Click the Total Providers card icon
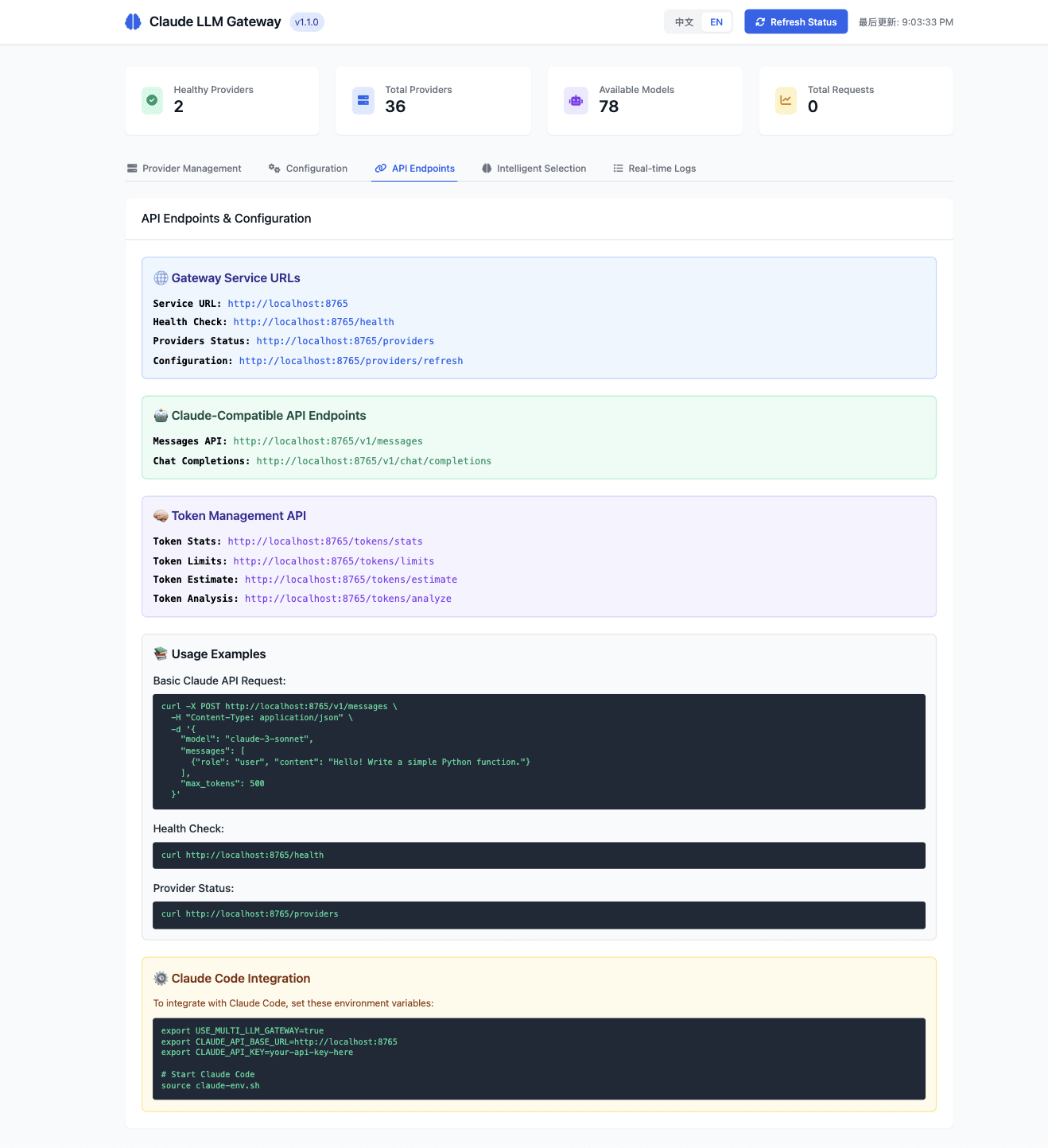This screenshot has height=1148, width=1048. (x=363, y=100)
